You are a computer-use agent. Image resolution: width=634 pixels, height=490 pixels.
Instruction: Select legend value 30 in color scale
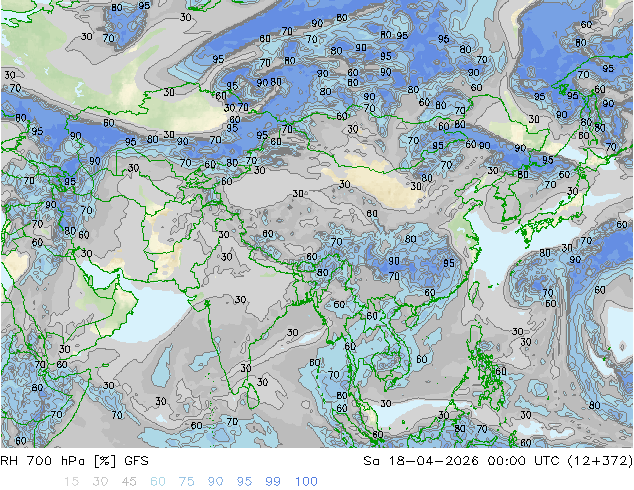point(100,482)
